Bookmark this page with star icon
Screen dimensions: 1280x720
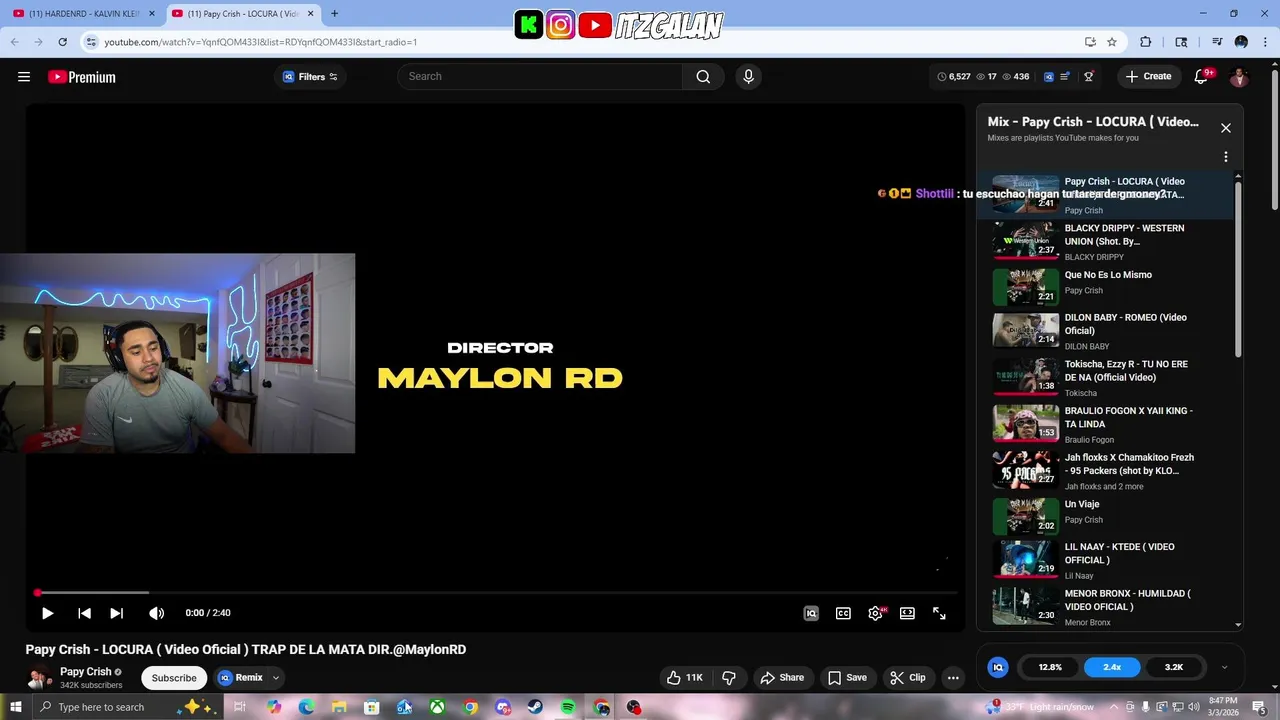point(1112,42)
